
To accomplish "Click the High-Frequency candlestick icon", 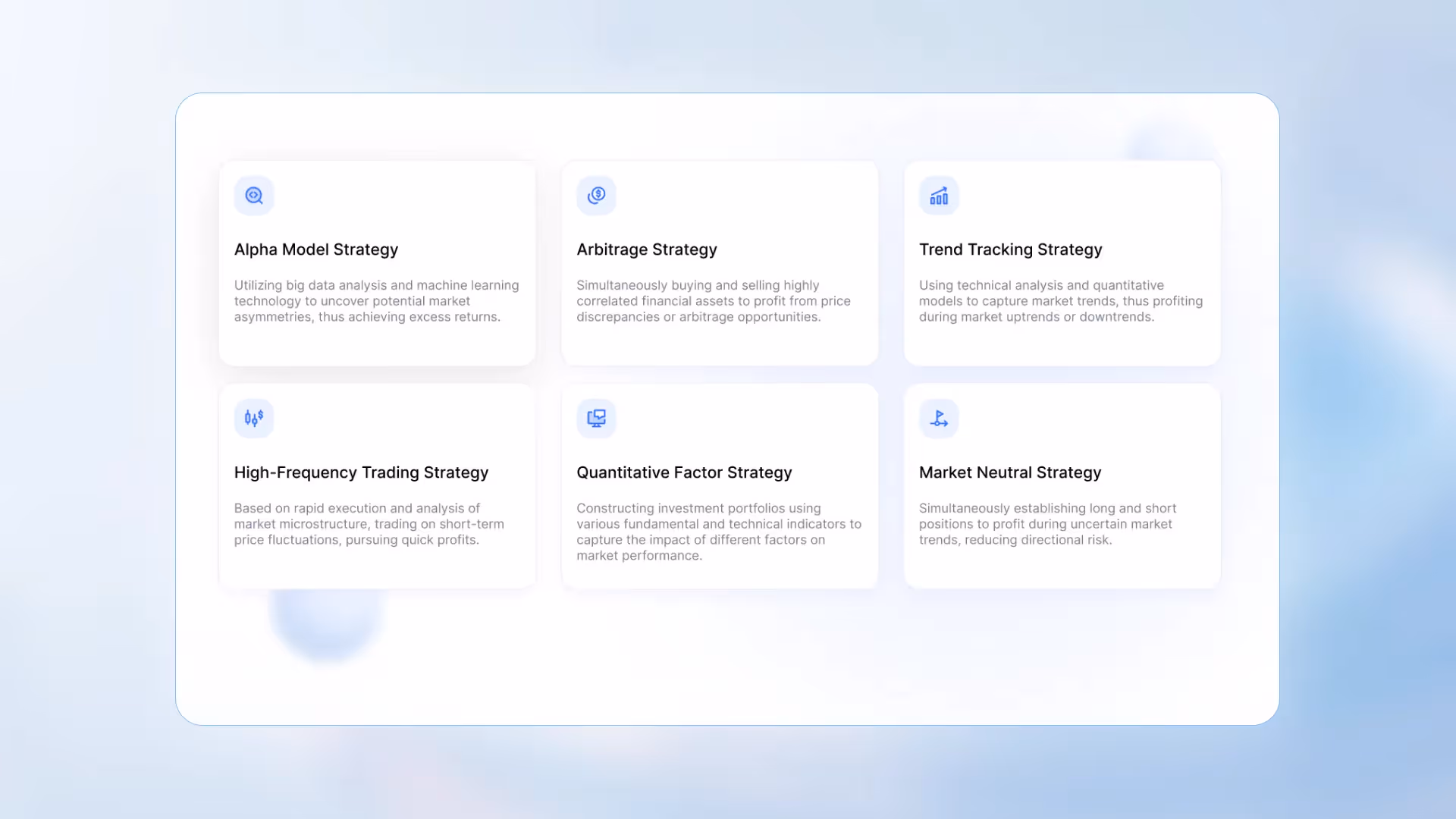I will 254,418.
